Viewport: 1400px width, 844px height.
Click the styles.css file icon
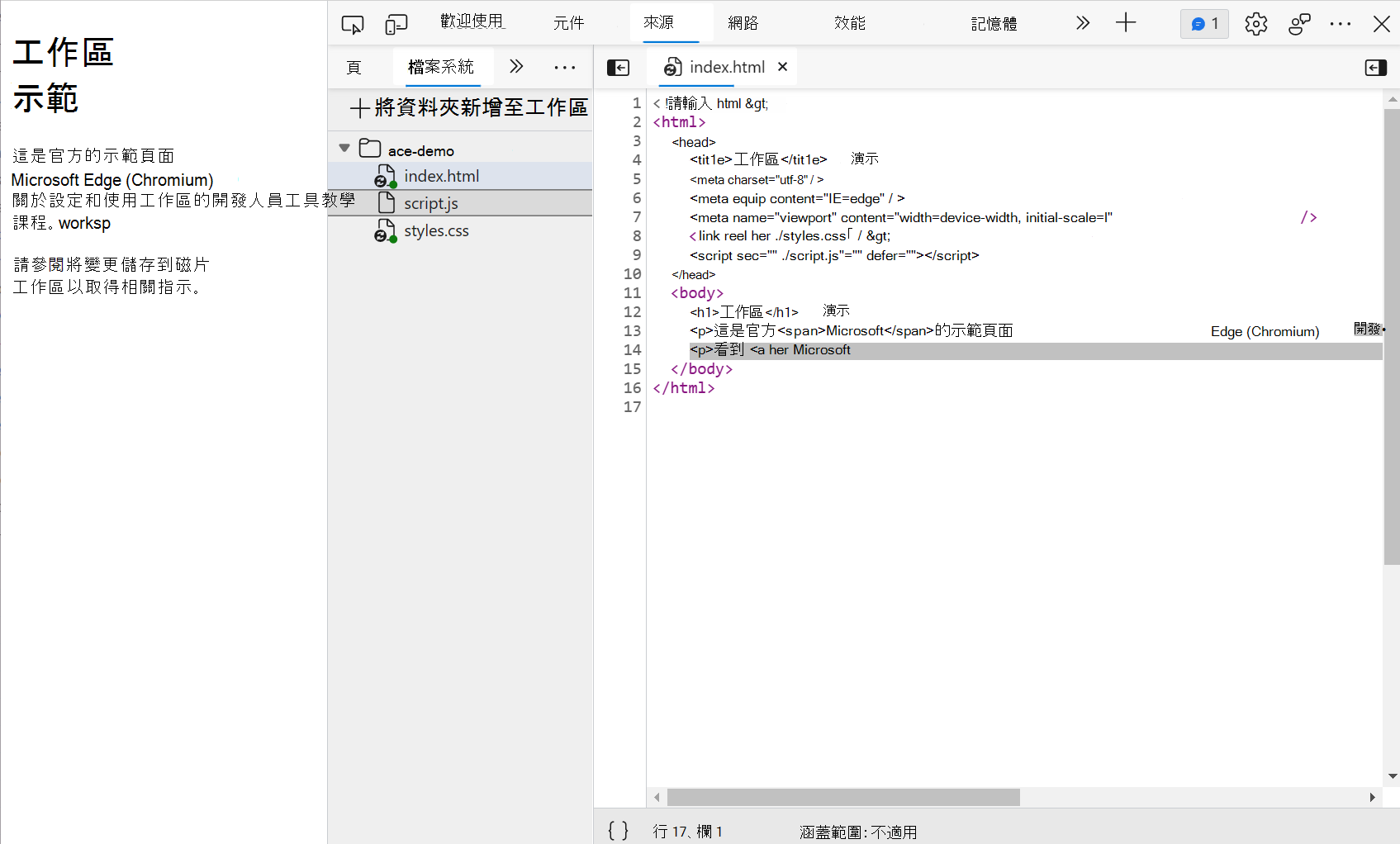(x=385, y=230)
